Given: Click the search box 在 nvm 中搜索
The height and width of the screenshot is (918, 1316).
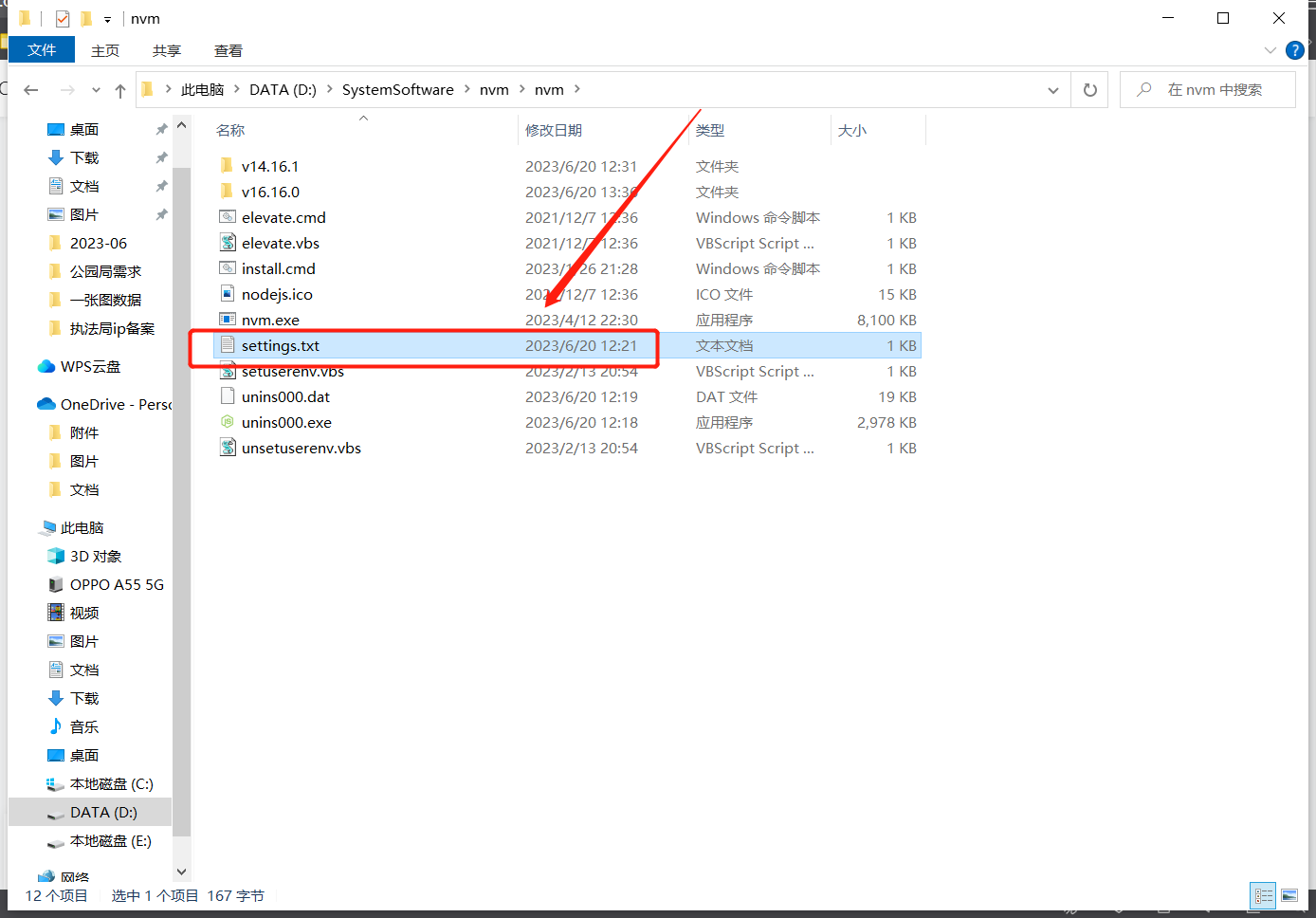Looking at the screenshot, I should 1208,90.
